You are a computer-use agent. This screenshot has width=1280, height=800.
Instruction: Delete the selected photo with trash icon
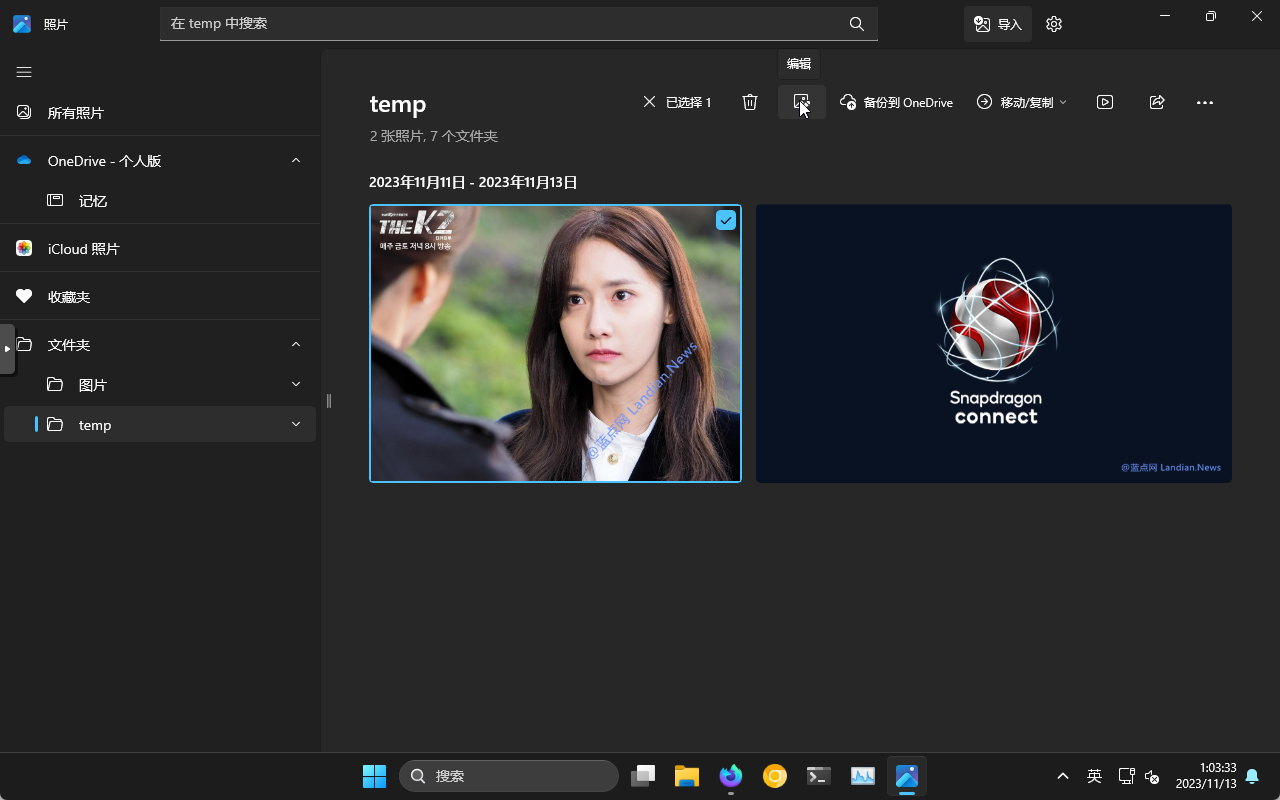(x=750, y=102)
